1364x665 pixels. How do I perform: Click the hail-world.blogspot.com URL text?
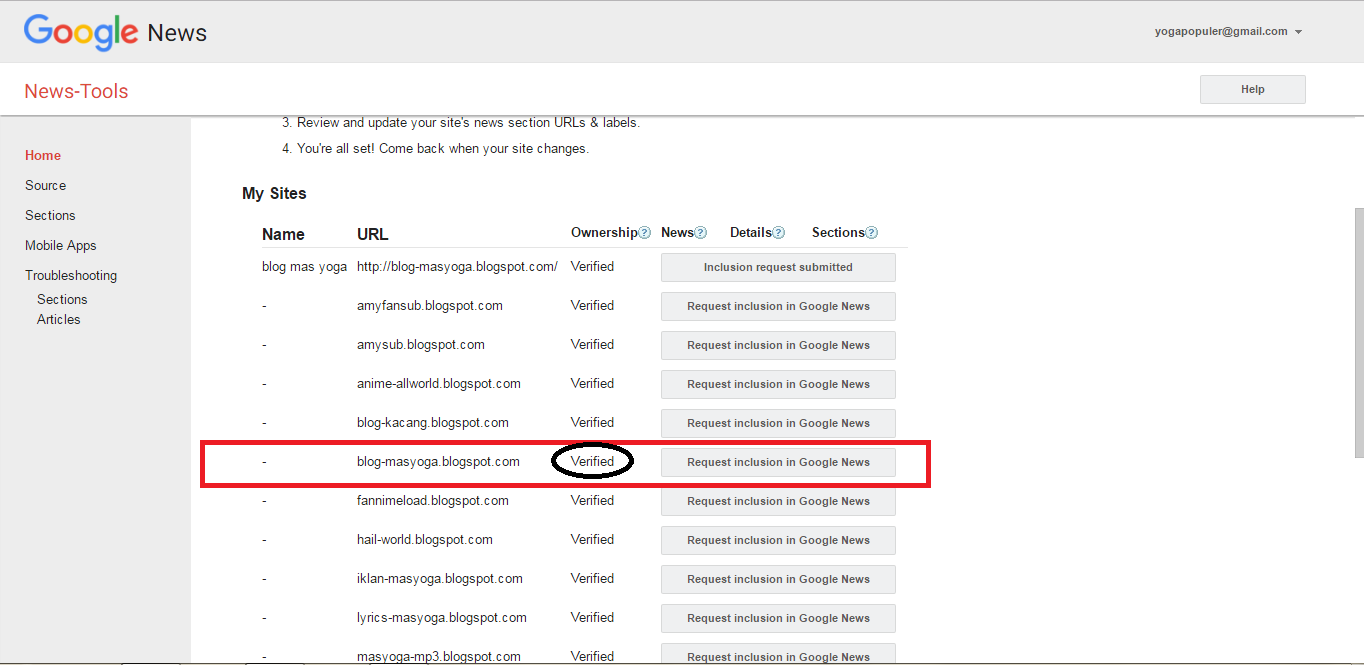(425, 539)
